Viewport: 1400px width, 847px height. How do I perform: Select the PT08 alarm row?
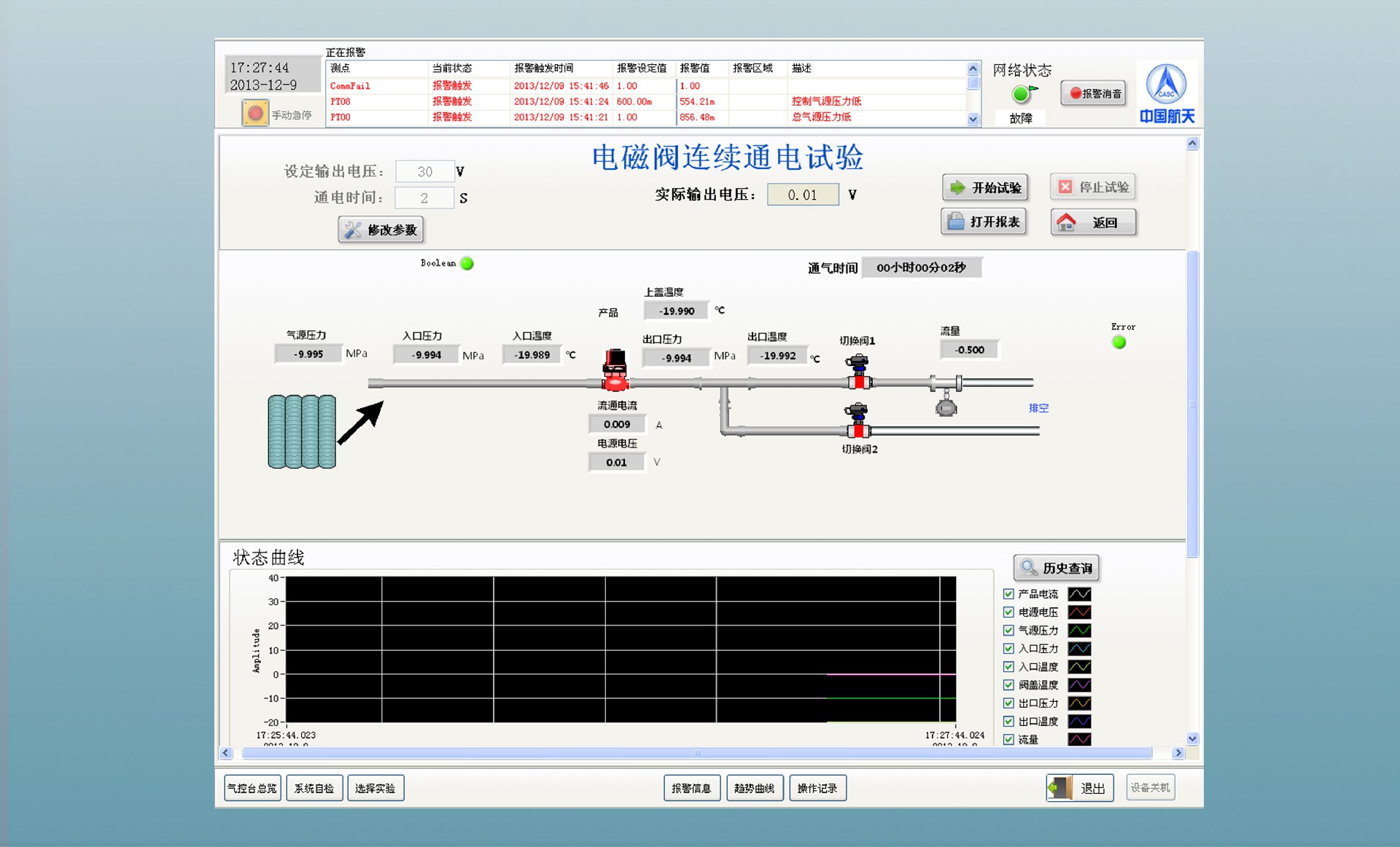click(647, 101)
